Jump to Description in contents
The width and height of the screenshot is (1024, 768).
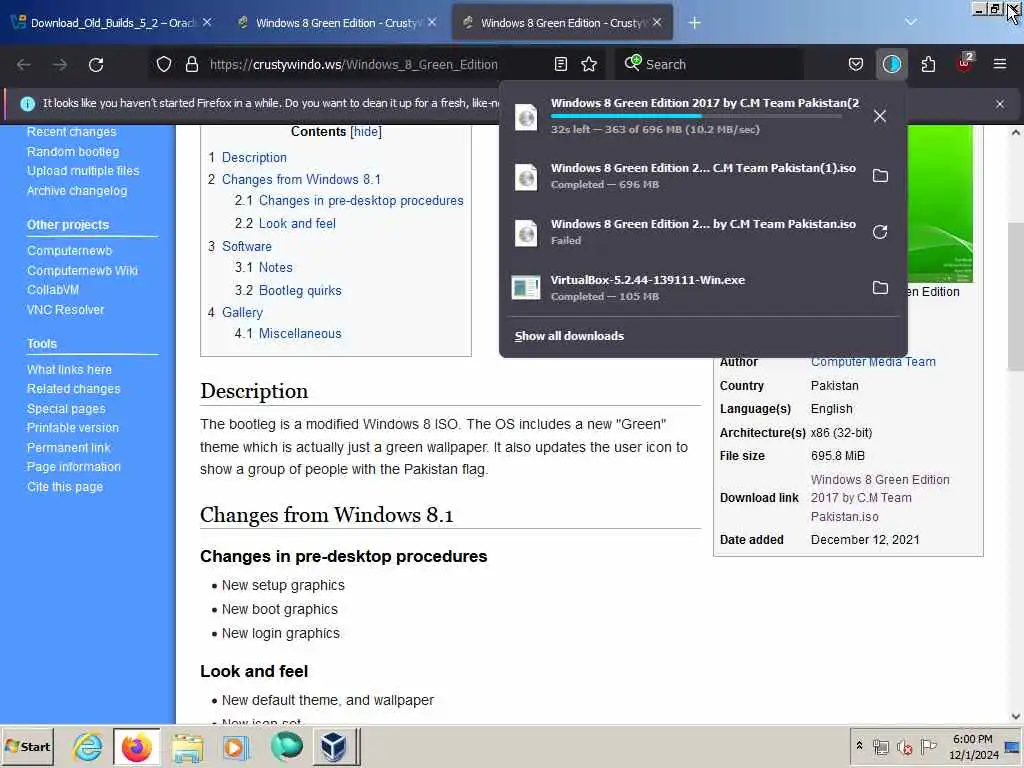tap(254, 157)
